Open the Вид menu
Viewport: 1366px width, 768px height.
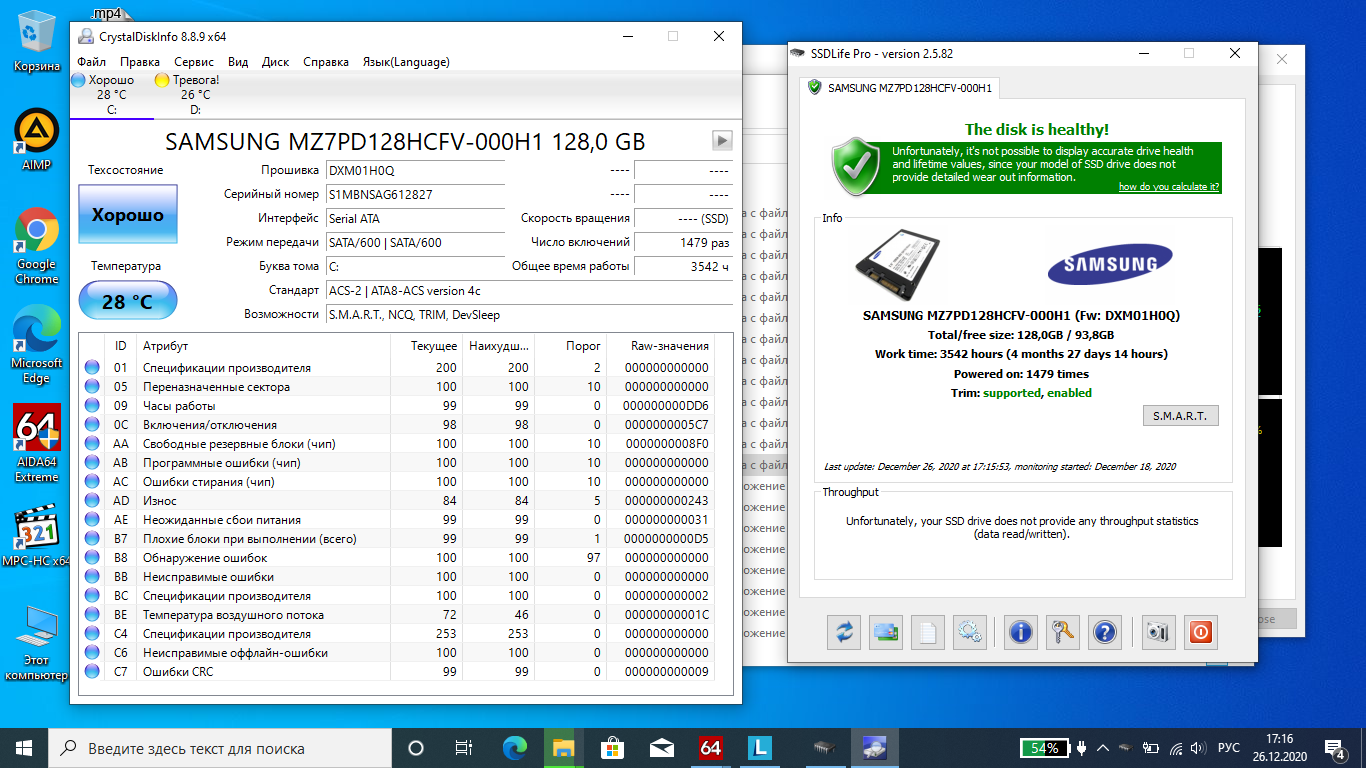(x=238, y=62)
